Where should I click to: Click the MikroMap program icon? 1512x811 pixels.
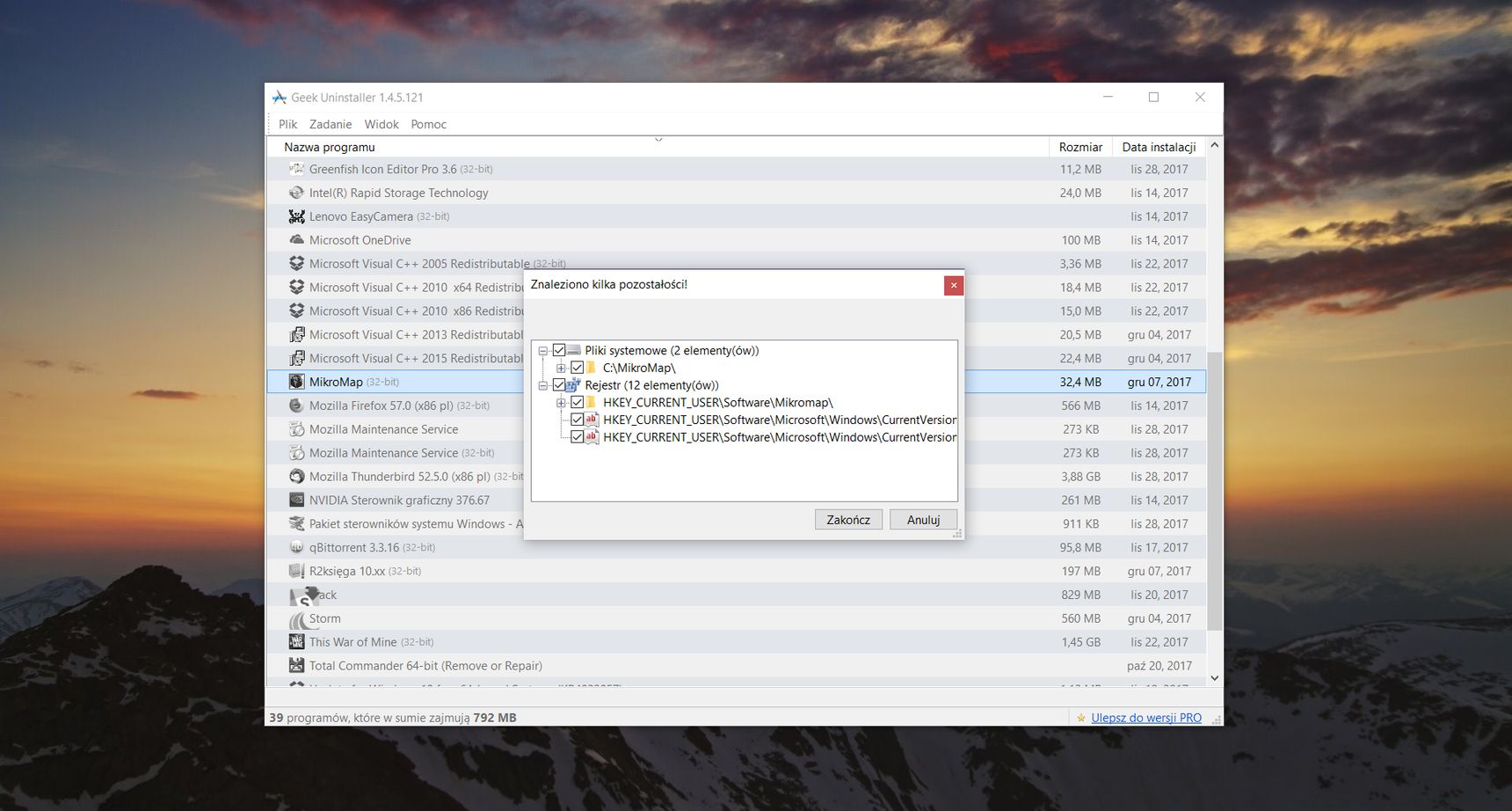[x=296, y=382]
